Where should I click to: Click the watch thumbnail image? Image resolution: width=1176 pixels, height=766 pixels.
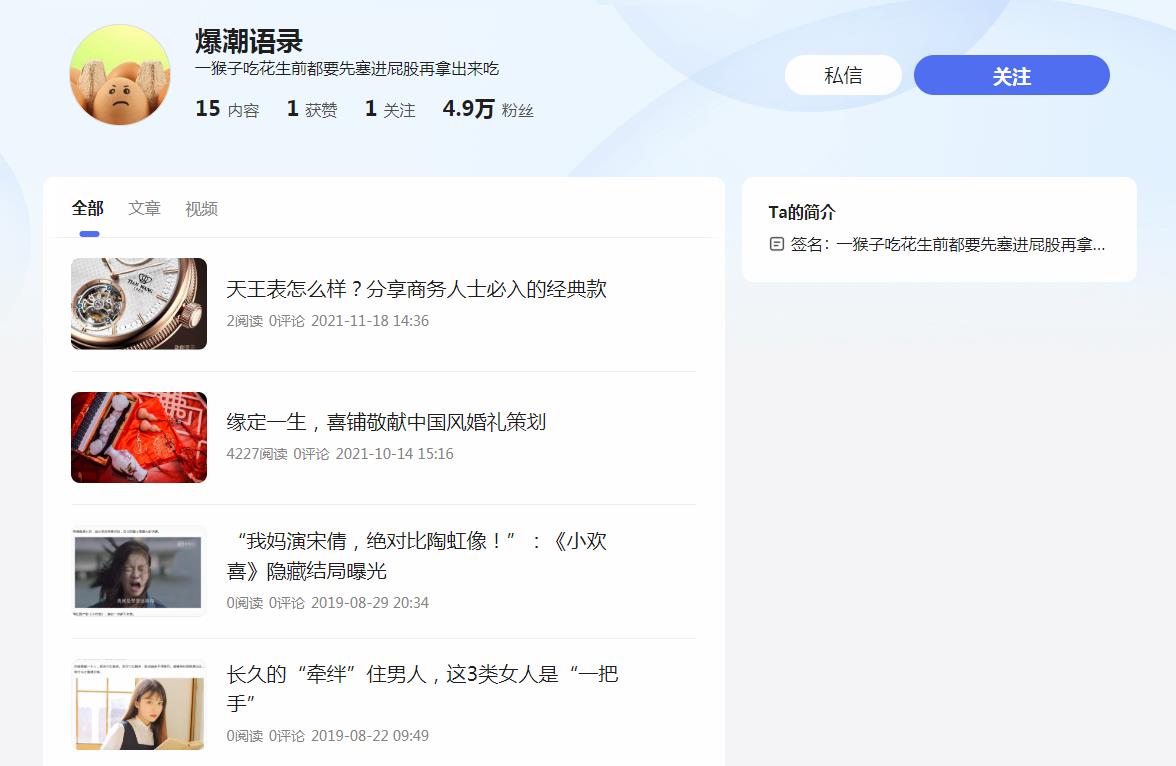139,304
